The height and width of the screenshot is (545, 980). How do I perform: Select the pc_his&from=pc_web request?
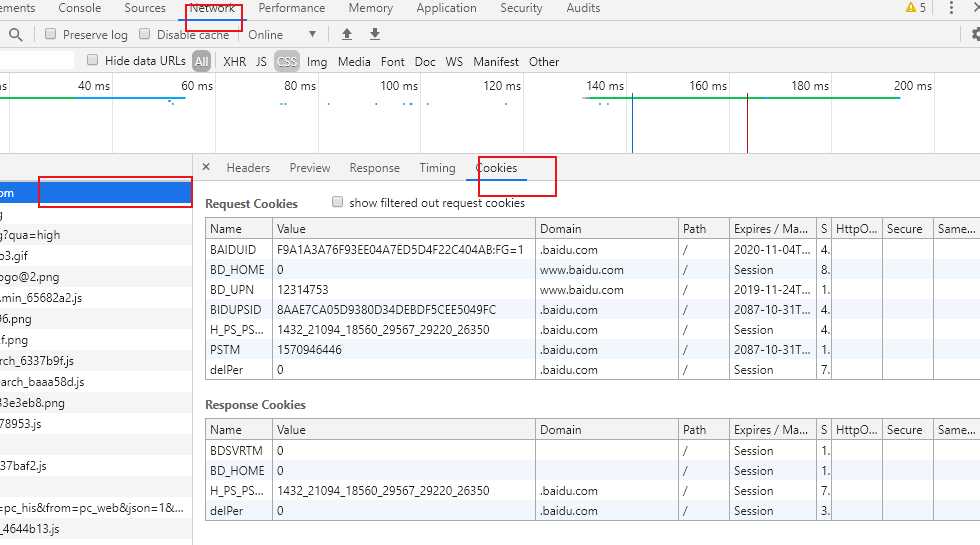click(x=96, y=508)
